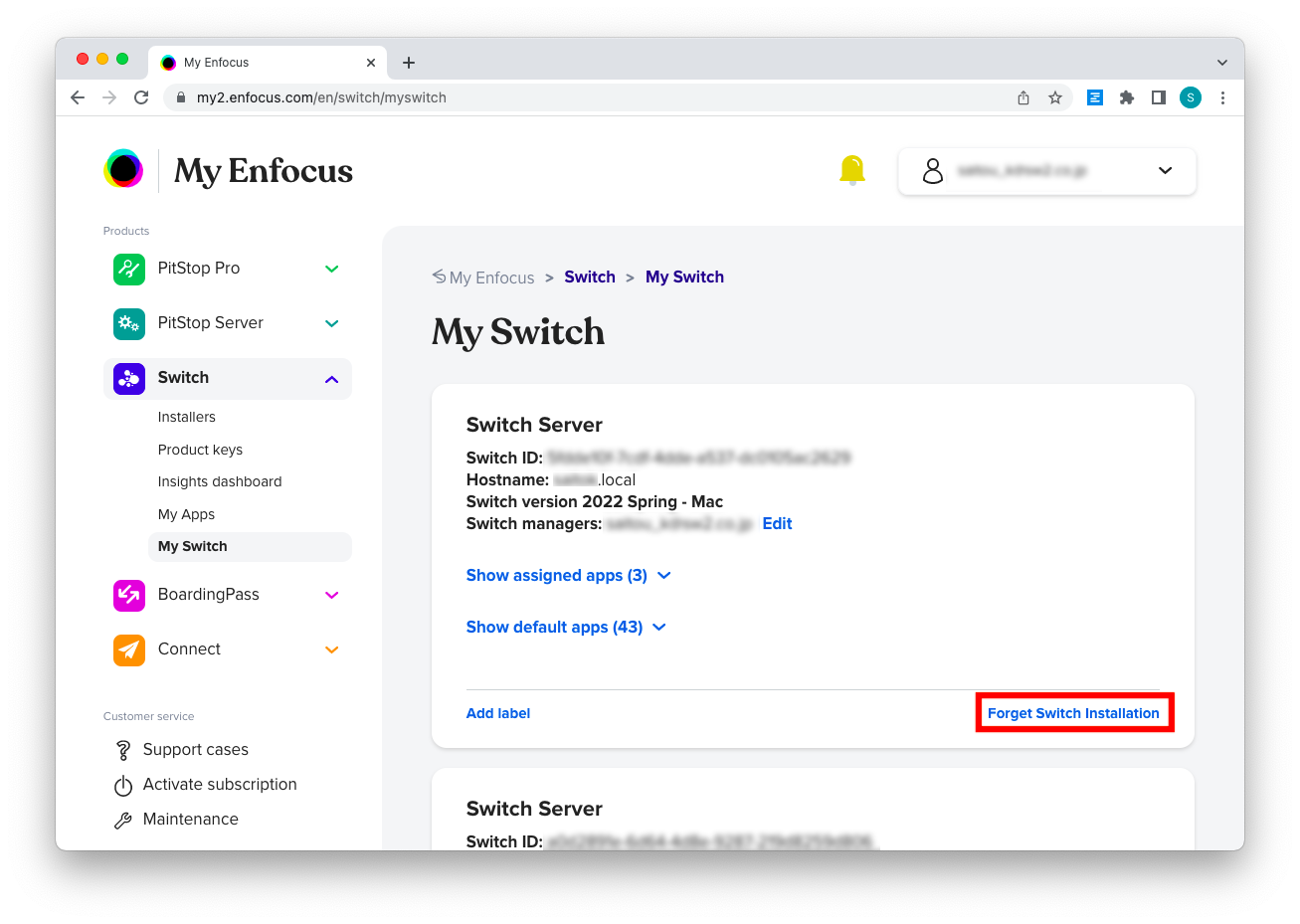Expand the Connect chevron
This screenshot has width=1300, height=924.
pos(332,649)
